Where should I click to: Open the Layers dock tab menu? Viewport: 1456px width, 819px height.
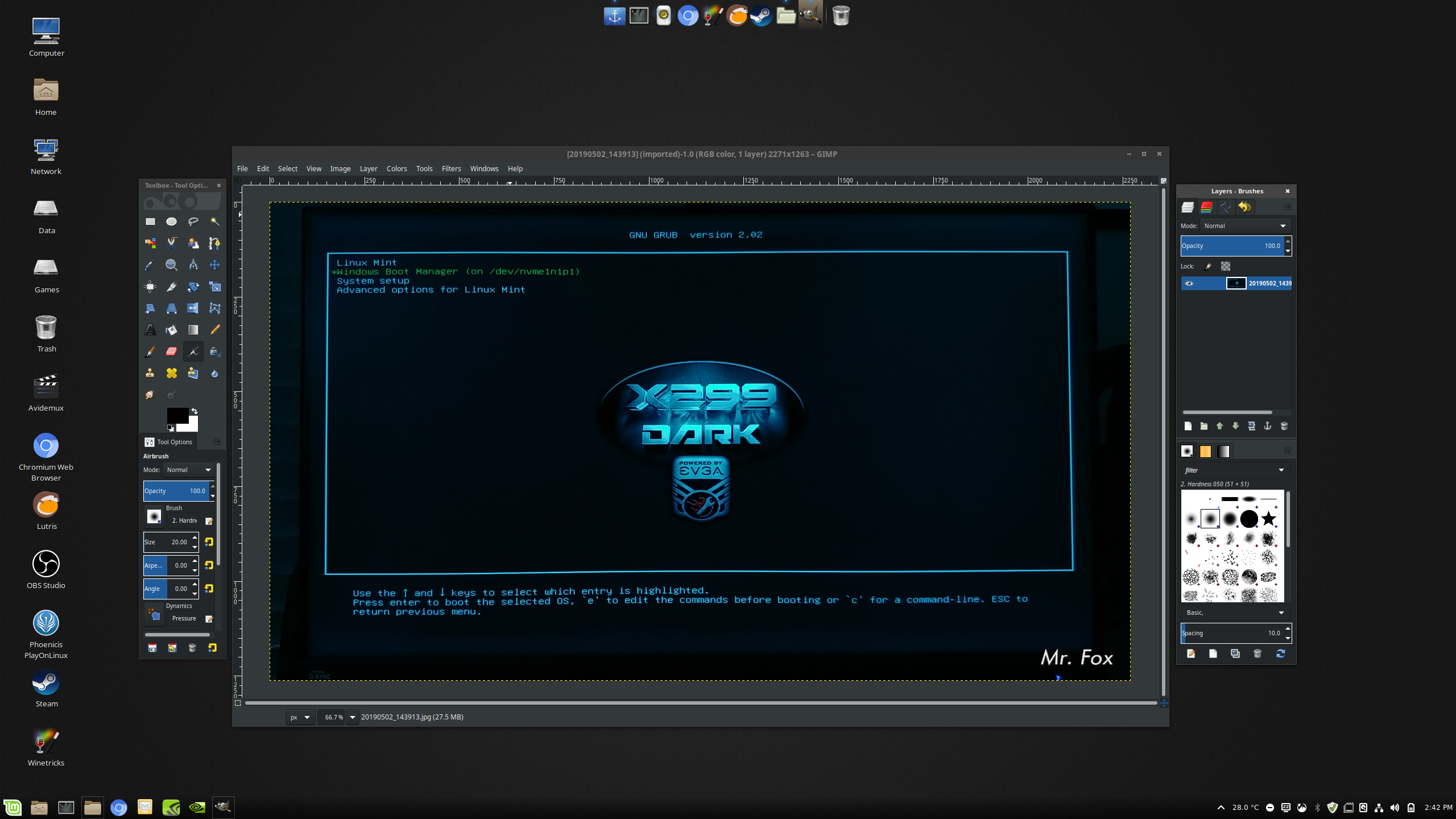point(1288,206)
